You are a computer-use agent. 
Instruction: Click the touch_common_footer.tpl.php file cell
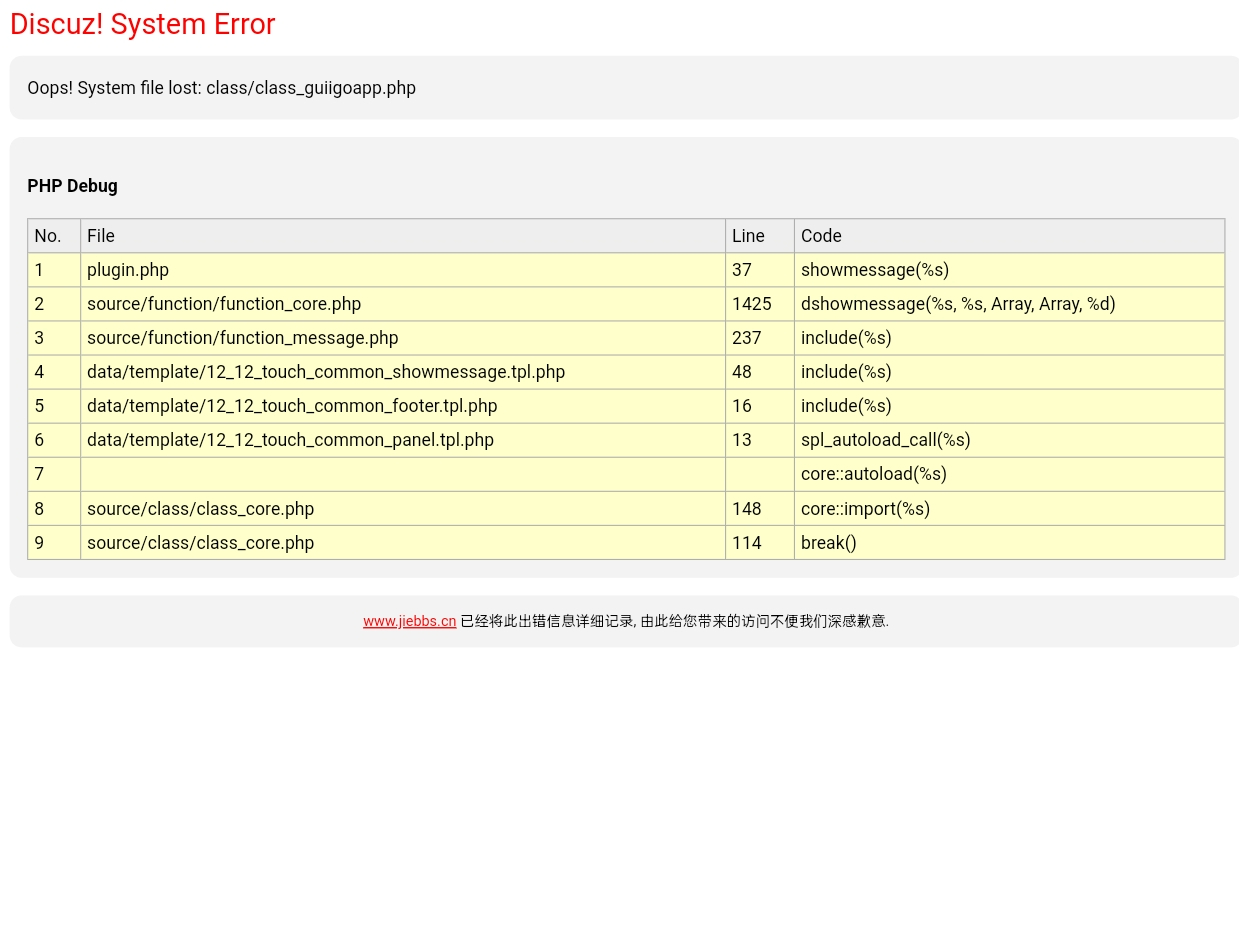[292, 406]
